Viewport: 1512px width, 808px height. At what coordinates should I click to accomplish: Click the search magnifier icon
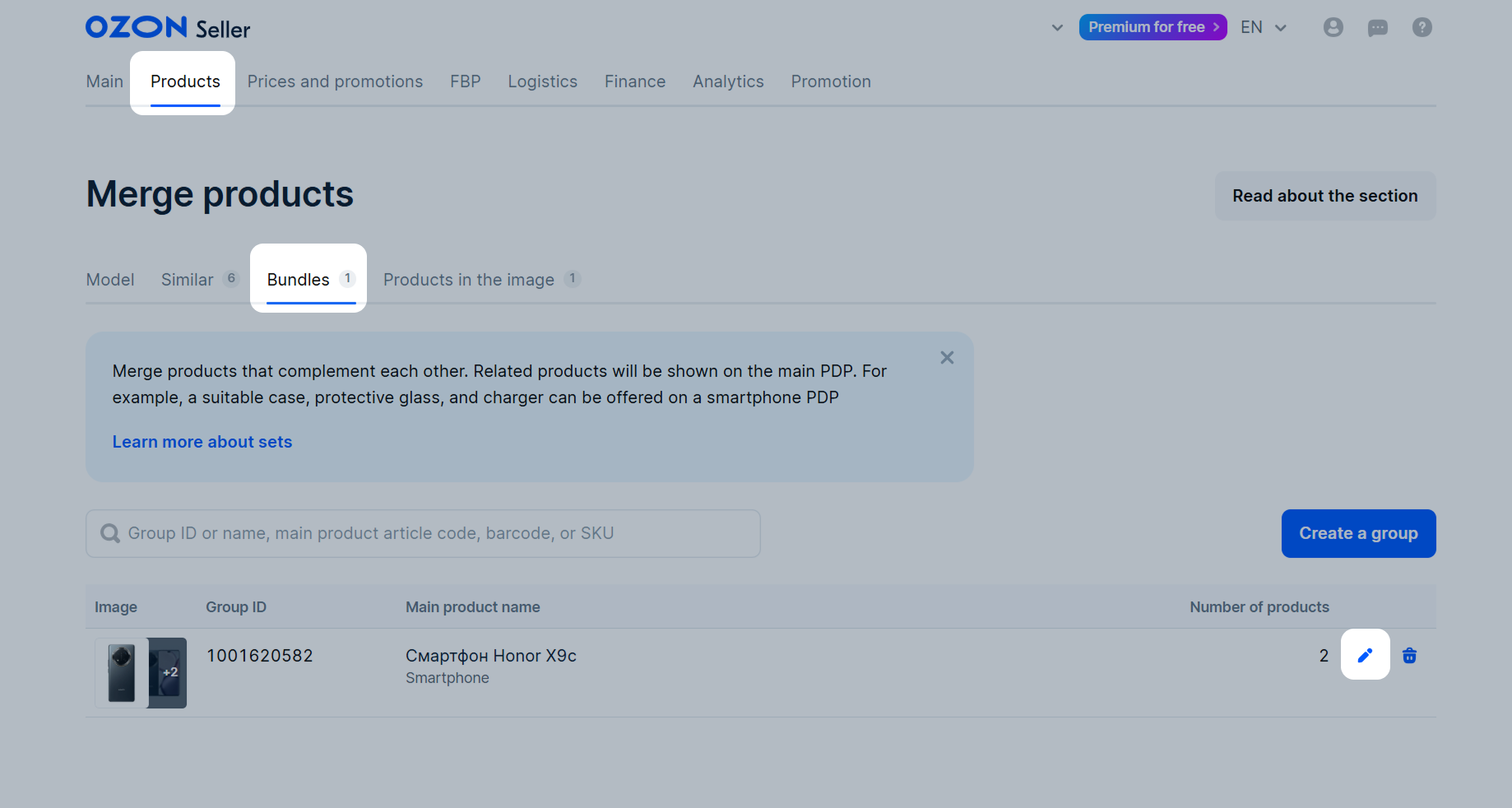[x=109, y=533]
